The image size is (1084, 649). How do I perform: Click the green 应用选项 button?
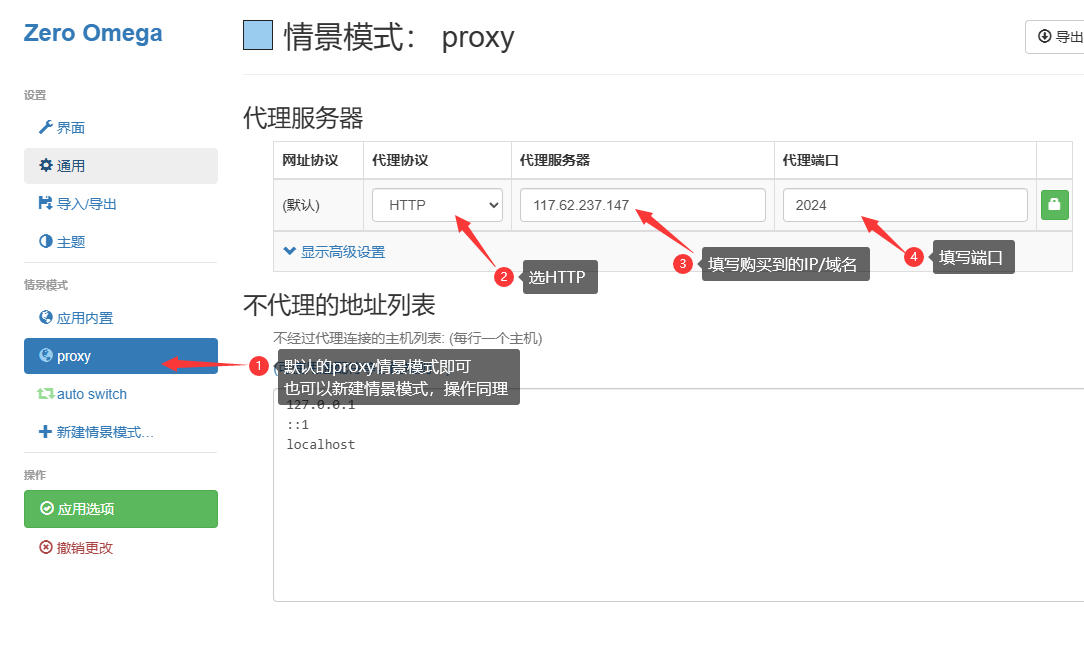[x=120, y=509]
